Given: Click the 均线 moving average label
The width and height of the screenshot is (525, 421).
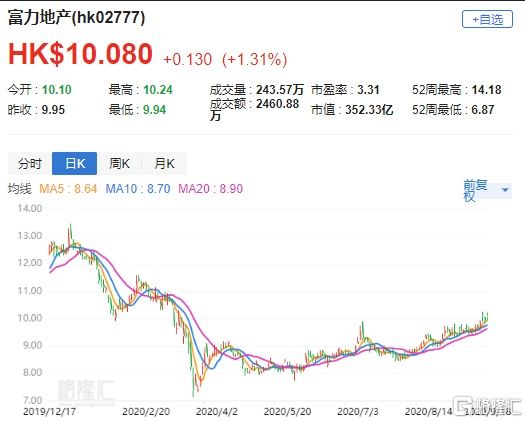Looking at the screenshot, I should coord(19,189).
